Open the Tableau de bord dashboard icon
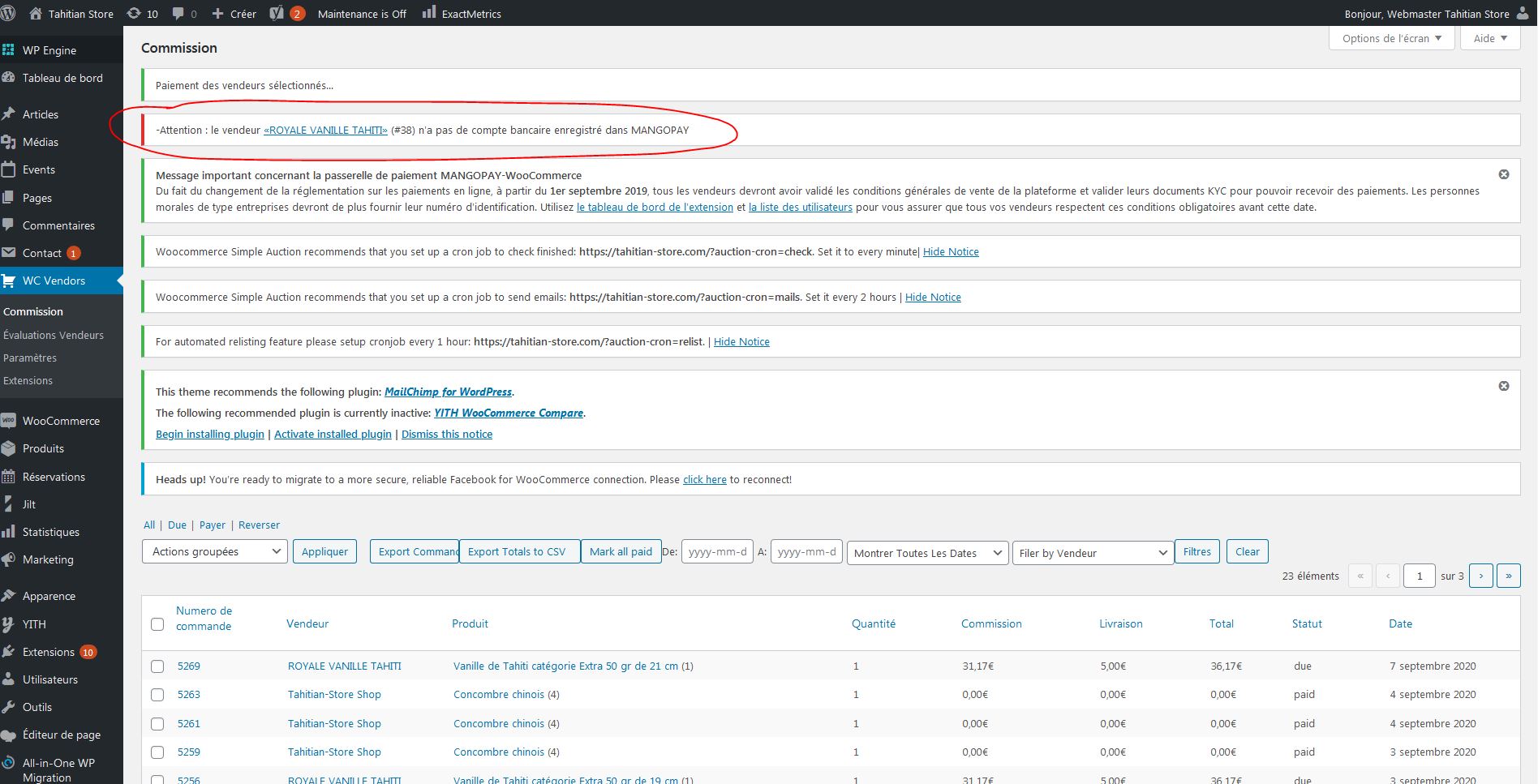This screenshot has height=784, width=1538. [x=8, y=78]
